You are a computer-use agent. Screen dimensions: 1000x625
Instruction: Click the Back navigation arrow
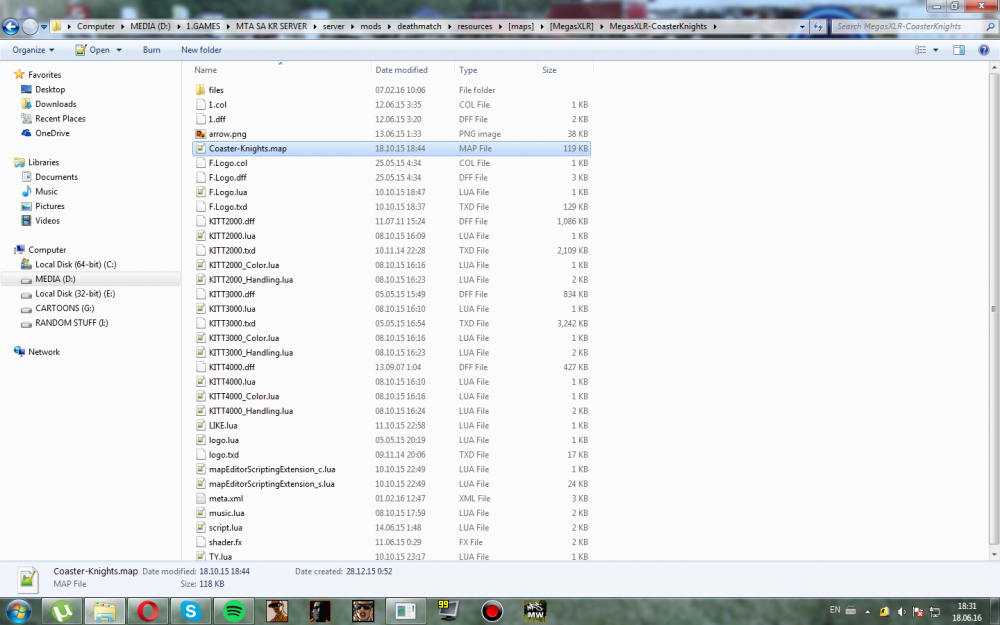point(12,27)
